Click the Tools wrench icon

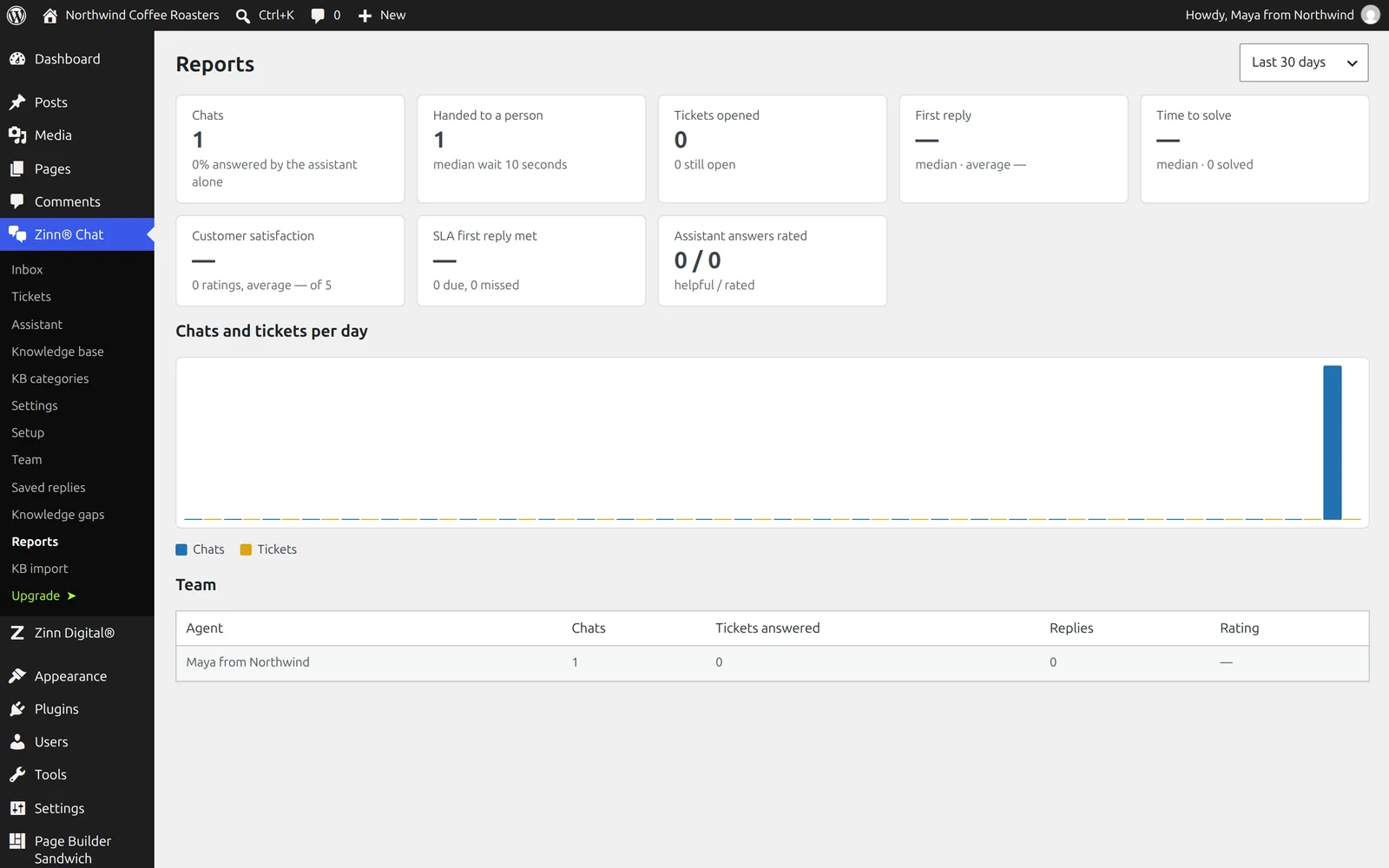click(17, 775)
